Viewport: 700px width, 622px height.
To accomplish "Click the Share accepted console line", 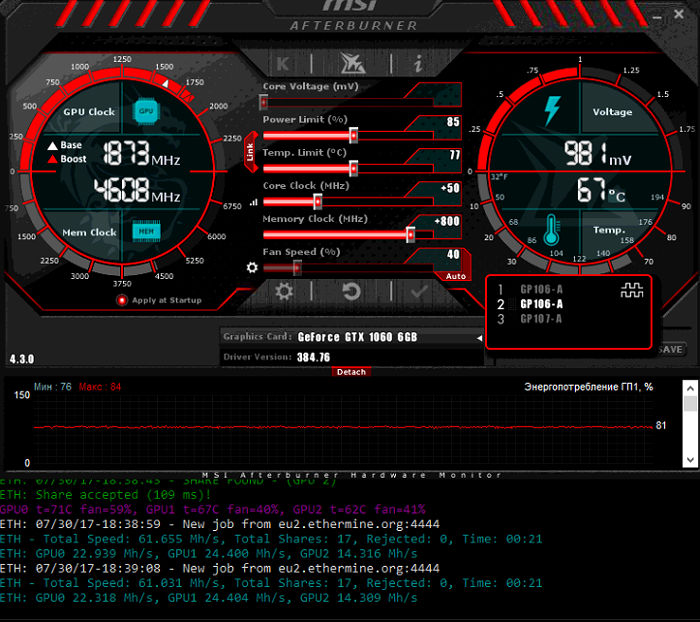I will click(105, 495).
